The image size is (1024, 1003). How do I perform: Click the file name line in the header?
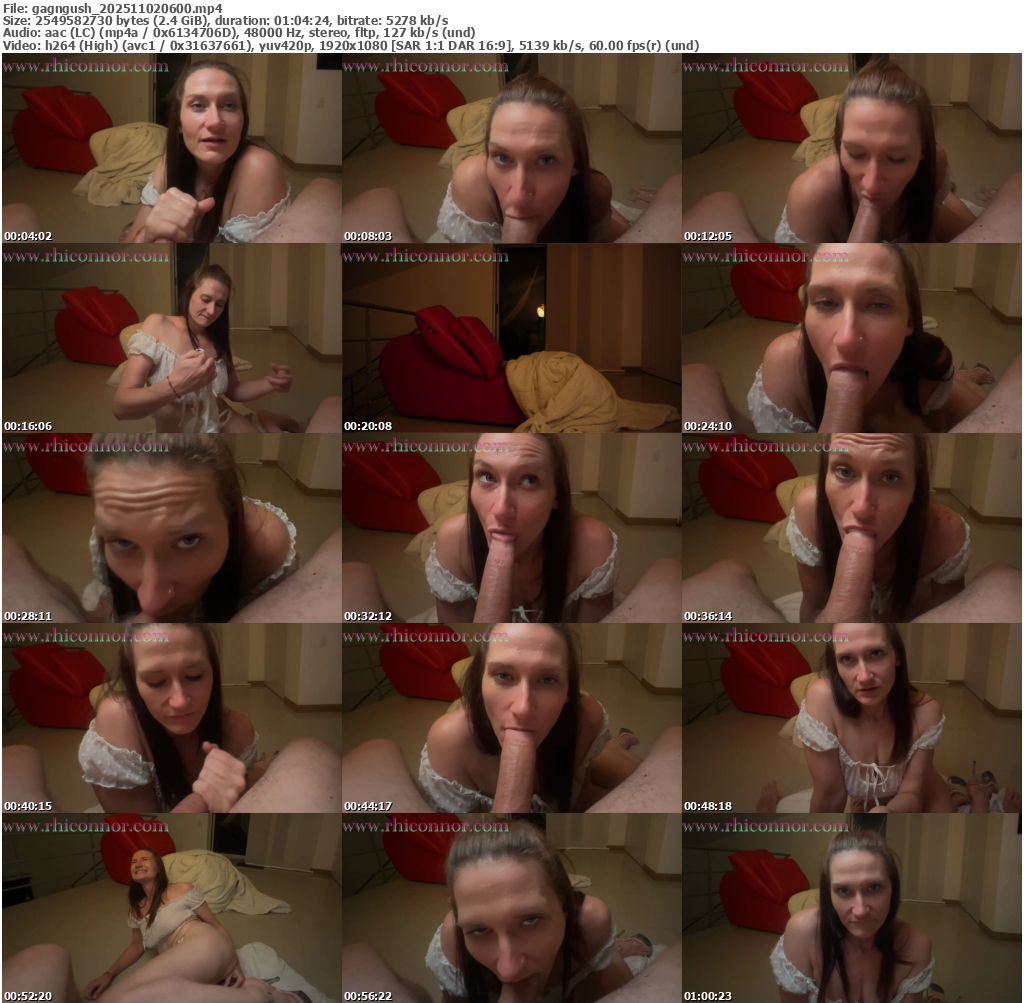[x=112, y=8]
